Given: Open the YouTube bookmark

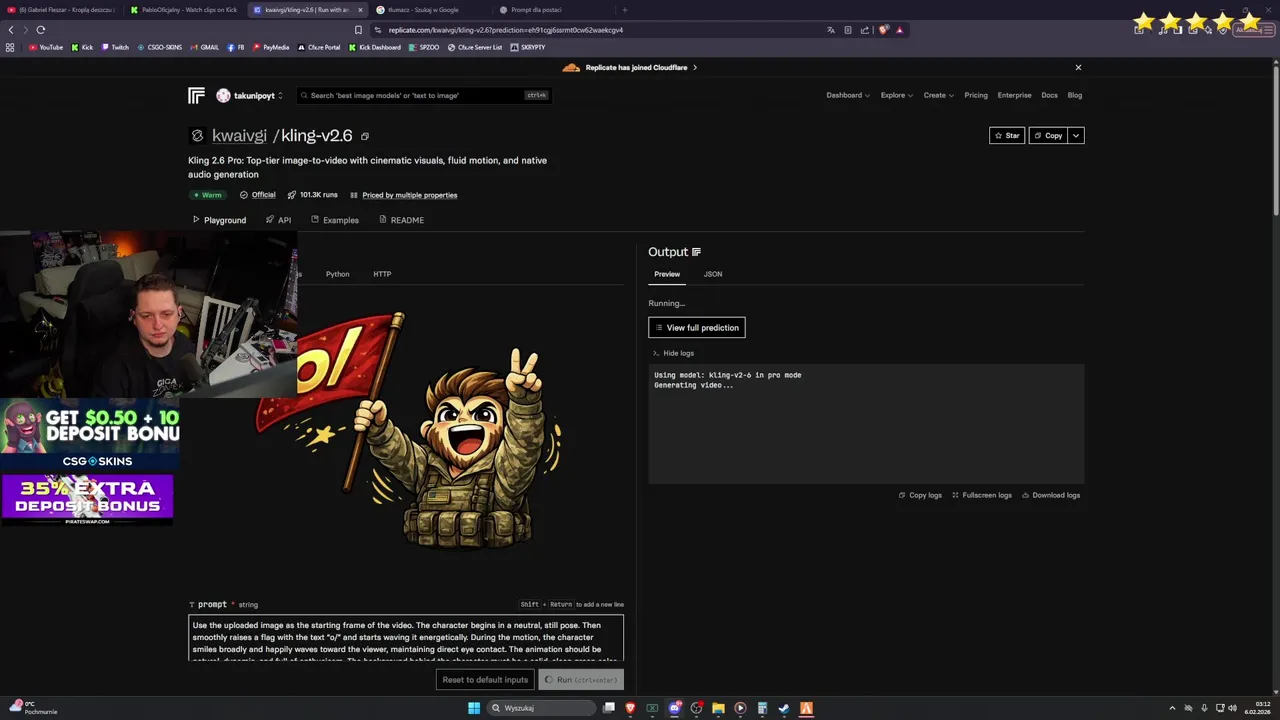Looking at the screenshot, I should coord(46,47).
